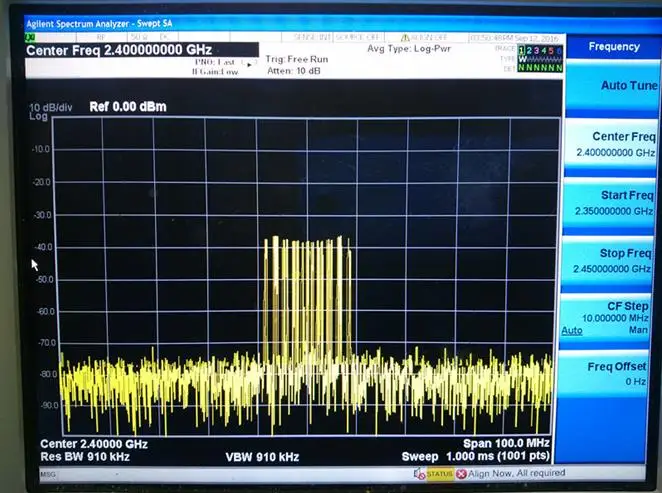Screen dimensions: 662x493
Task: Click the 'Sweep 1.000 ms (1001 pts)' annotation
Action: point(476,456)
